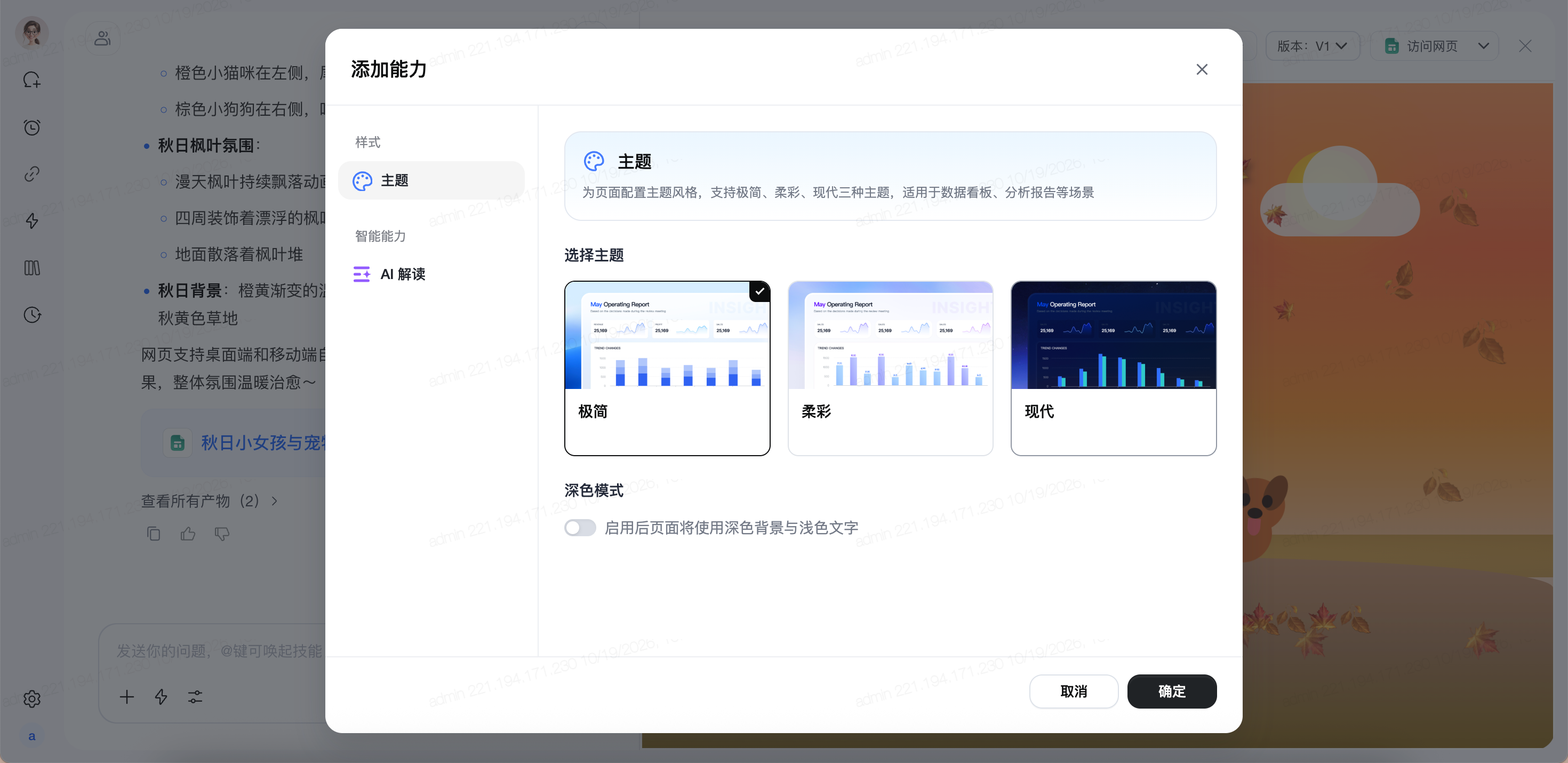Viewport: 1568px width, 763px height.
Task: Focus the chat message input field
Action: coord(219,651)
